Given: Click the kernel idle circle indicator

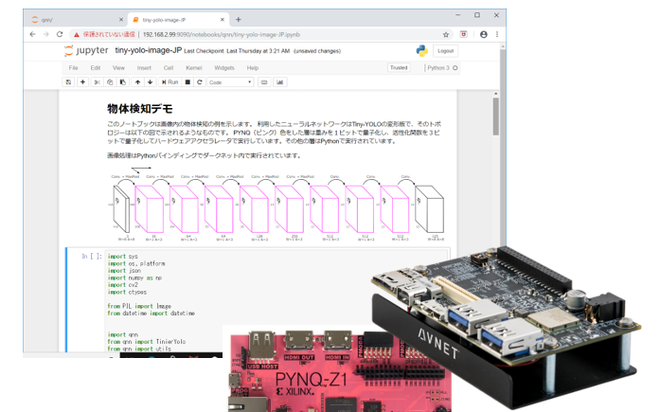Looking at the screenshot, I should coord(455,68).
